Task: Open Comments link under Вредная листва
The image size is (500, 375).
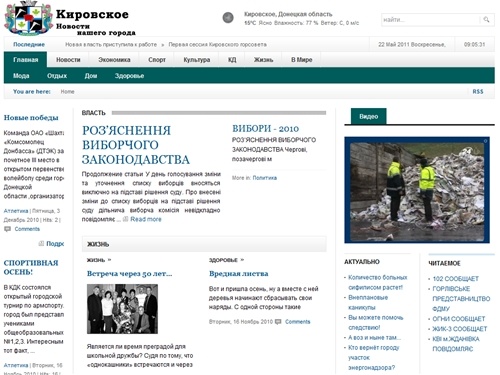Action: (298, 322)
